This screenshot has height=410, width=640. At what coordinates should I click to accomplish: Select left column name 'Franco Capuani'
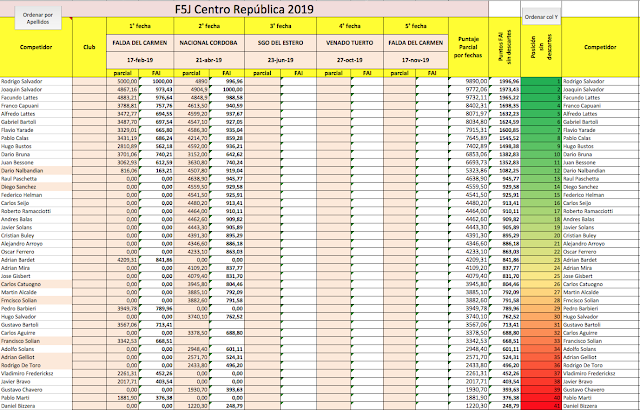(19, 106)
